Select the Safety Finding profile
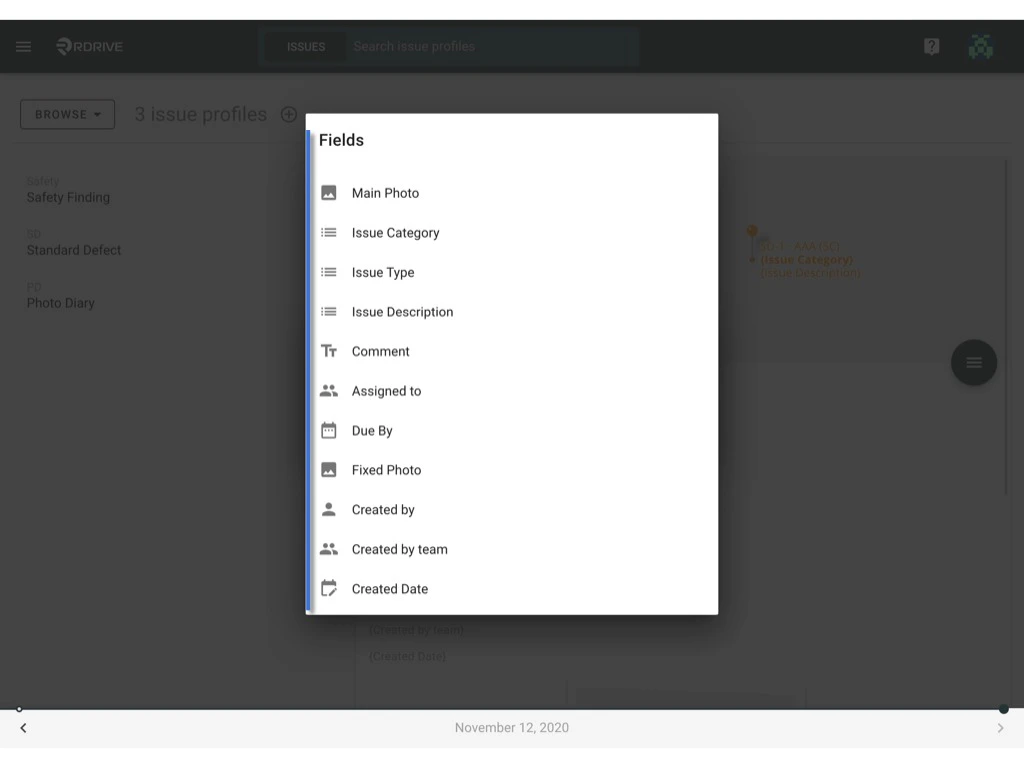 click(68, 197)
